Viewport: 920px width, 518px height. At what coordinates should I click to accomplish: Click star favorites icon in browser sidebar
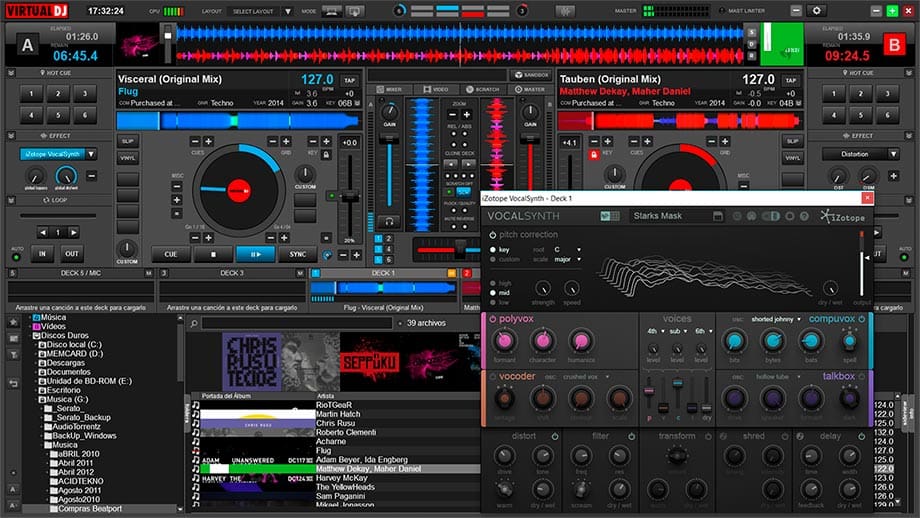point(13,322)
